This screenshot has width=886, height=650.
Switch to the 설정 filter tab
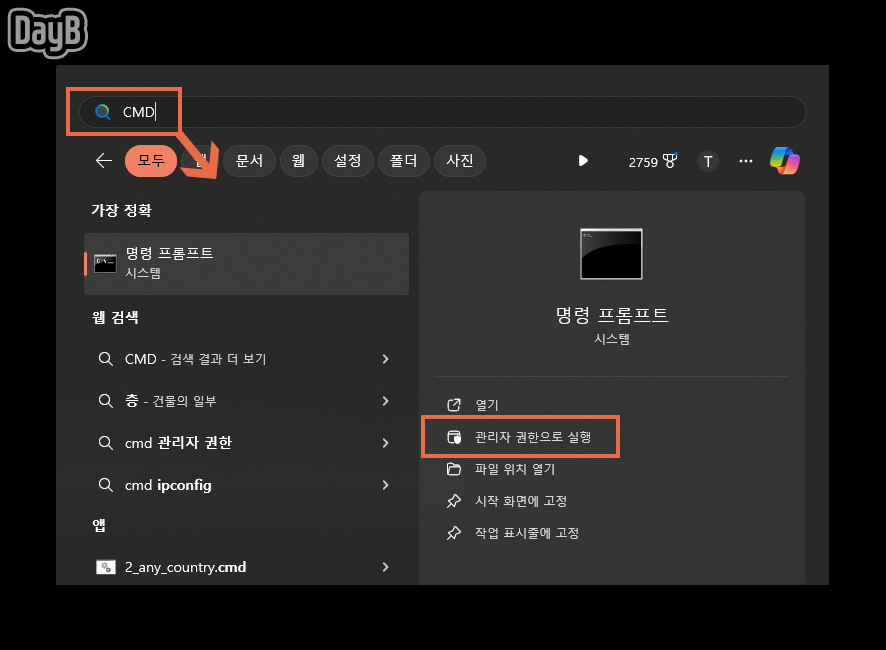348,161
